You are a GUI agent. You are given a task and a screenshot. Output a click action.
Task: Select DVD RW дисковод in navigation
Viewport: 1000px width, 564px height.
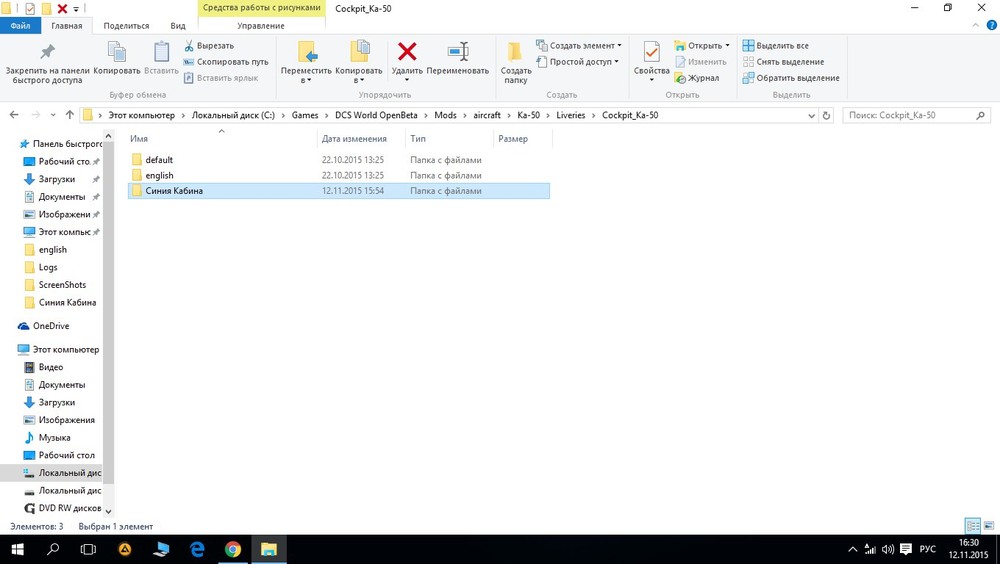tap(62, 508)
